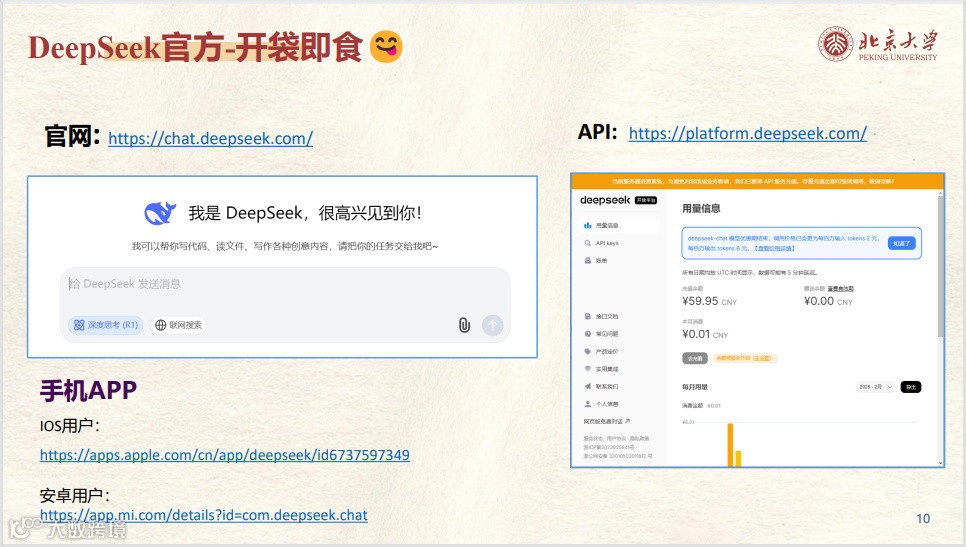
Task: Click the 每月用量 section heading
Action: pos(695,387)
